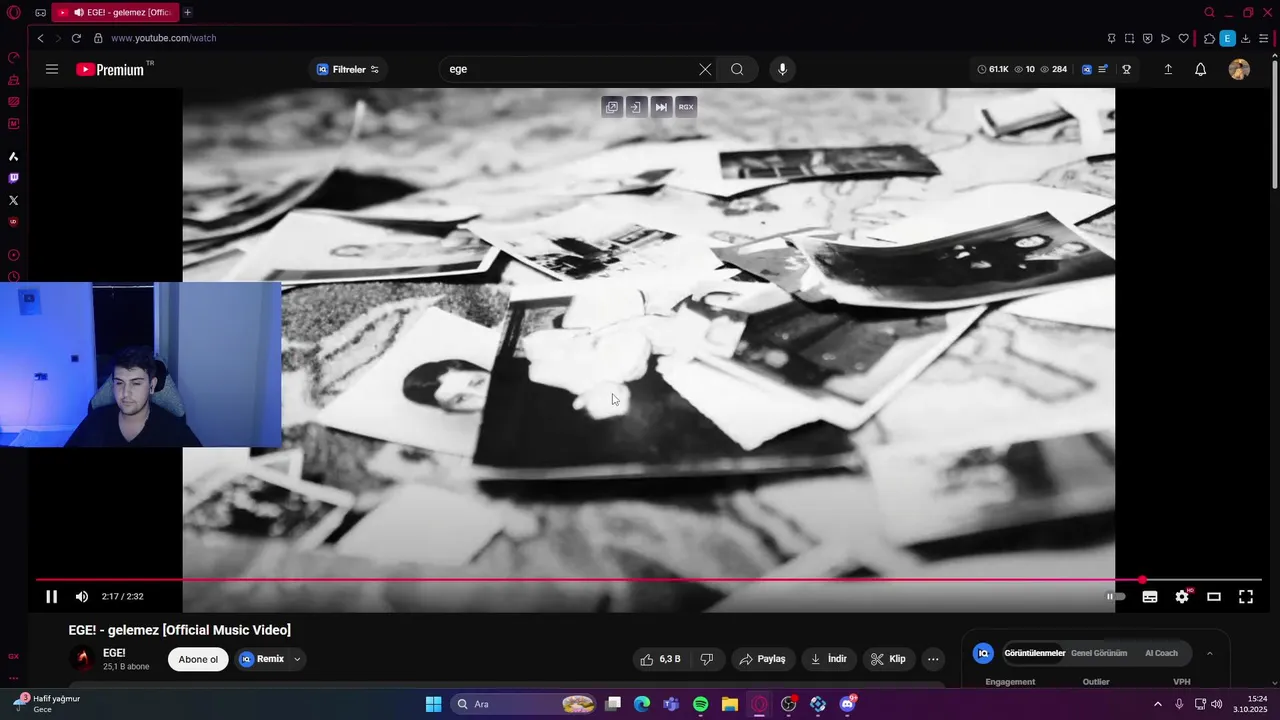Open Opera GX main menu logo
Viewport: 1280px width, 720px height.
pos(13,12)
